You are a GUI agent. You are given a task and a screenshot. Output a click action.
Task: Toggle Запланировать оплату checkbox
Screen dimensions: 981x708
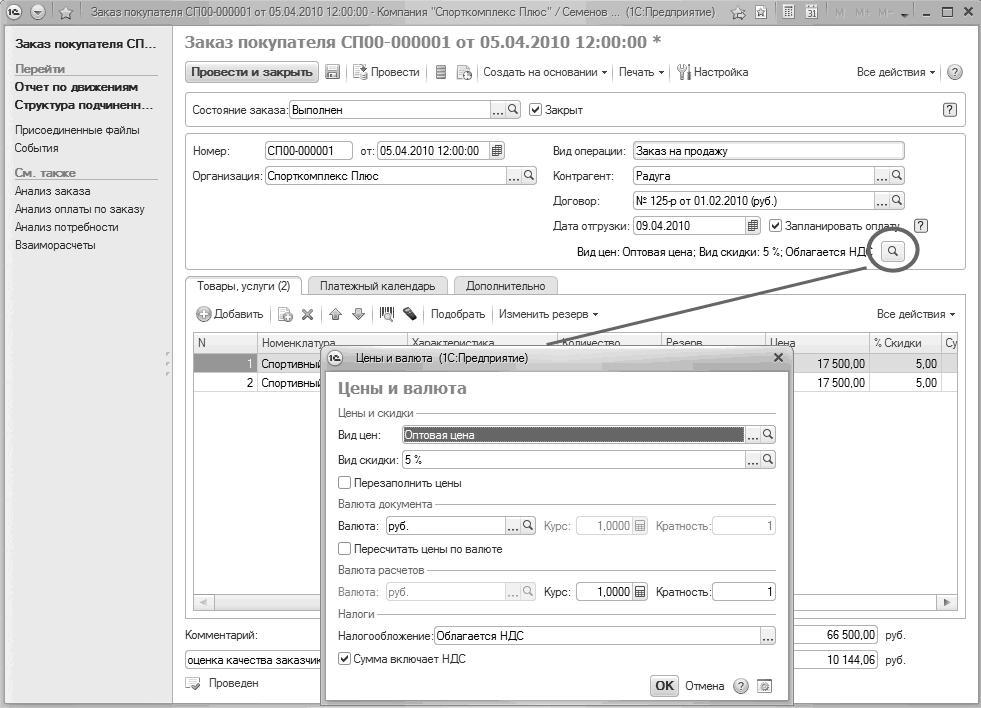(775, 226)
